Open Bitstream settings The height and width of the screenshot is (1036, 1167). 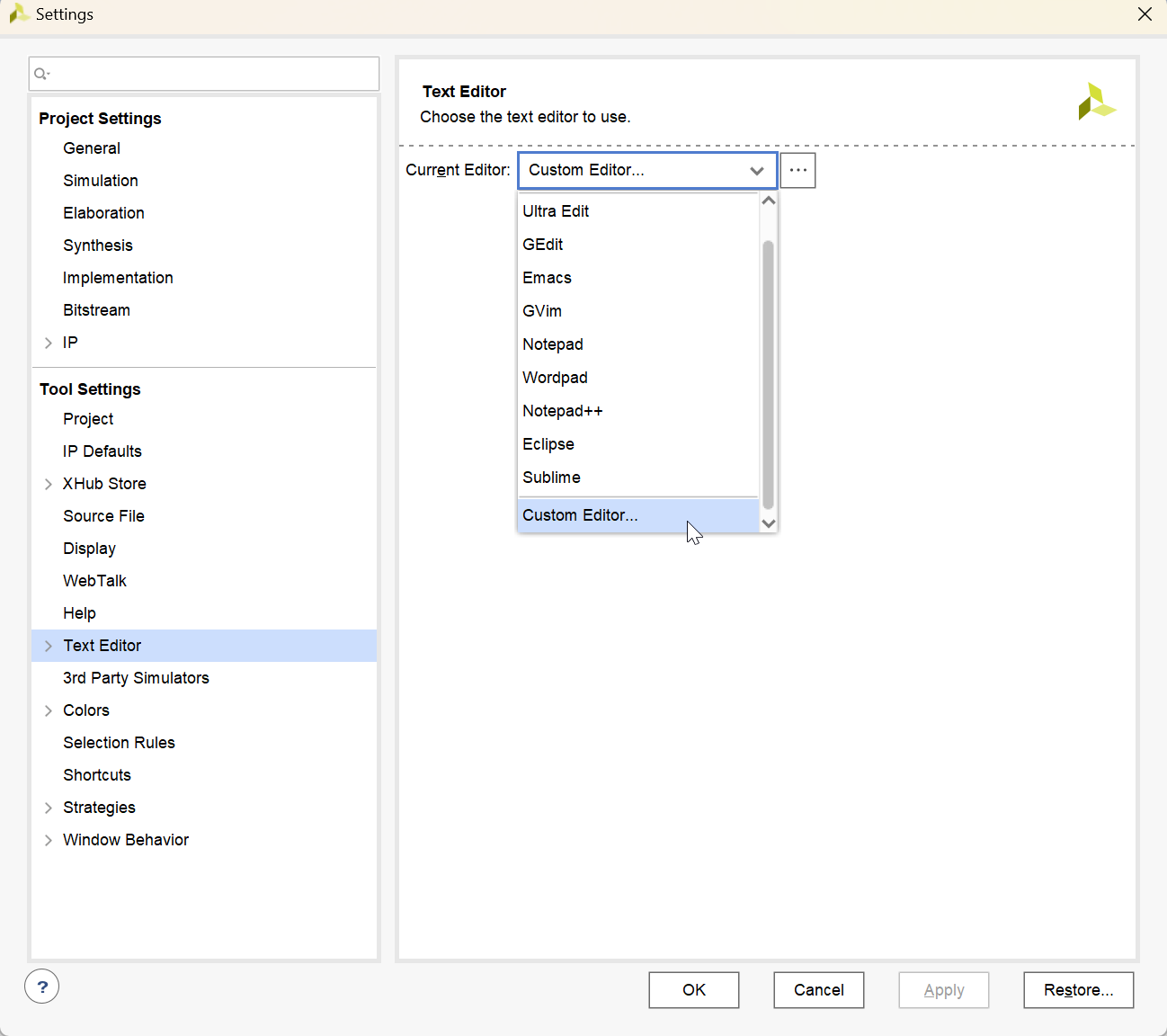tap(96, 310)
